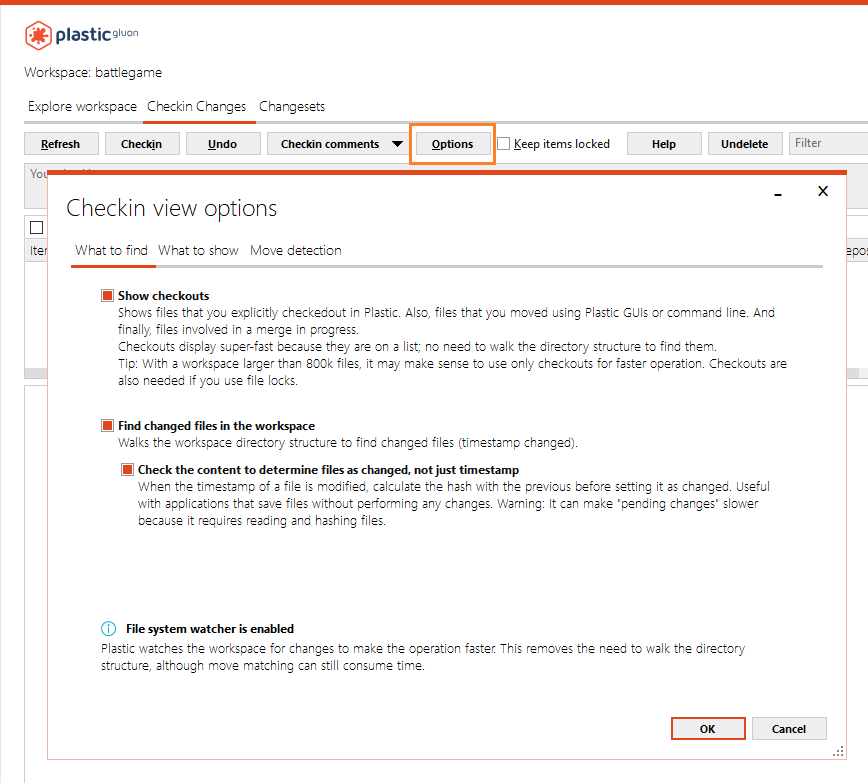
Task: Open the Move detection tab
Action: 296,250
